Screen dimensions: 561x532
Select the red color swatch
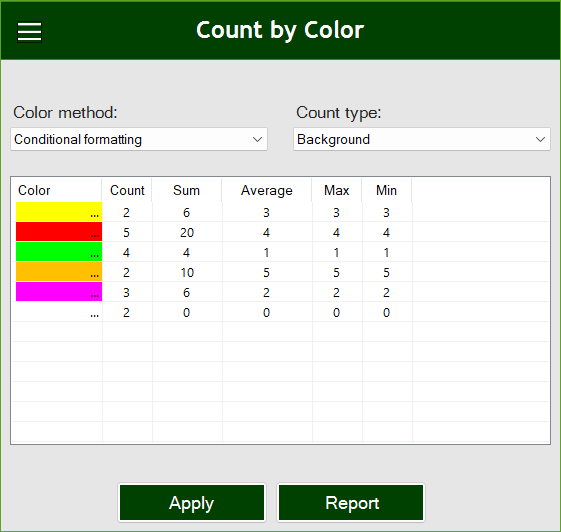click(59, 231)
